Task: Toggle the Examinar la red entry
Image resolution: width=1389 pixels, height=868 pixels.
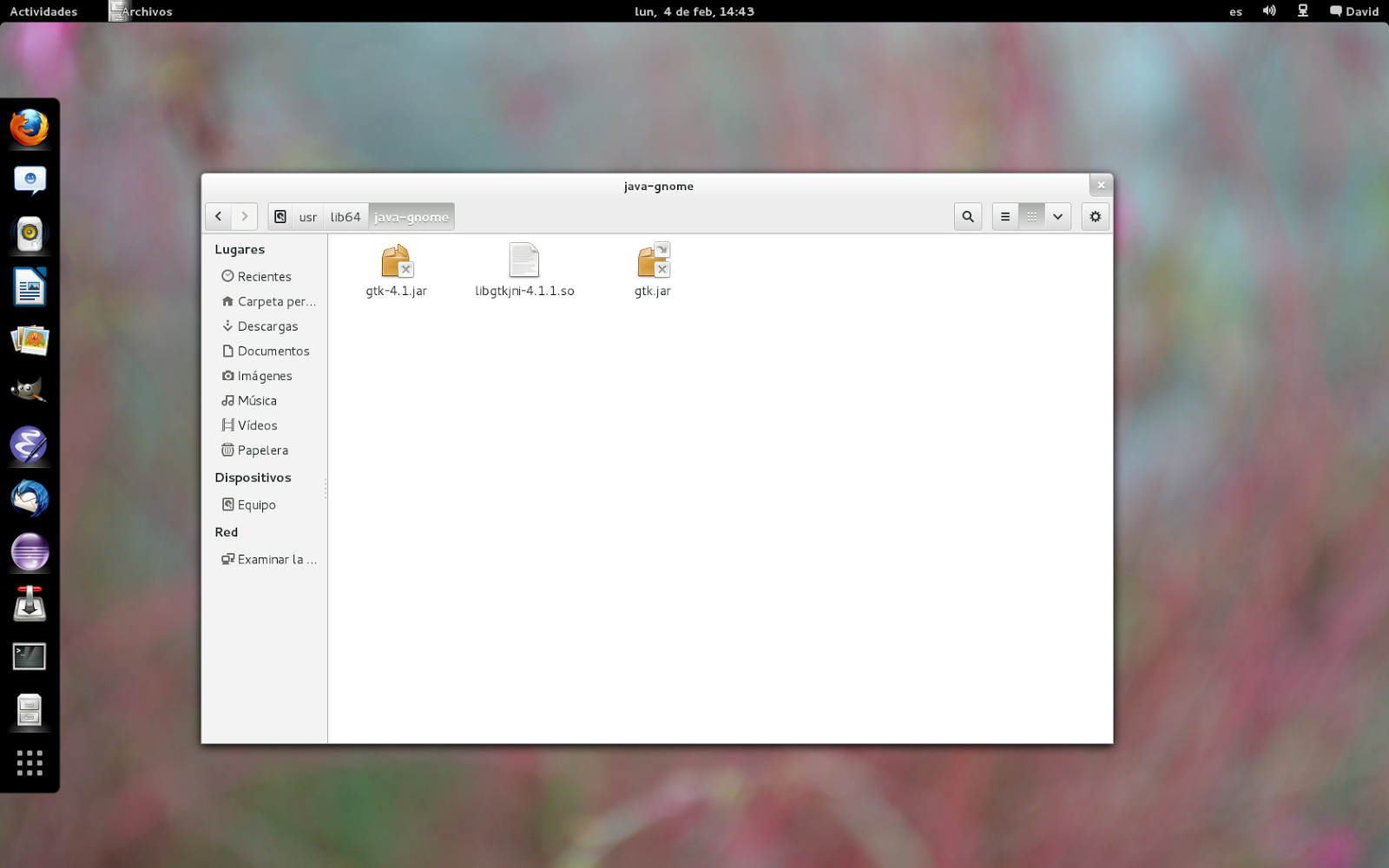Action: pyautogui.click(x=270, y=559)
